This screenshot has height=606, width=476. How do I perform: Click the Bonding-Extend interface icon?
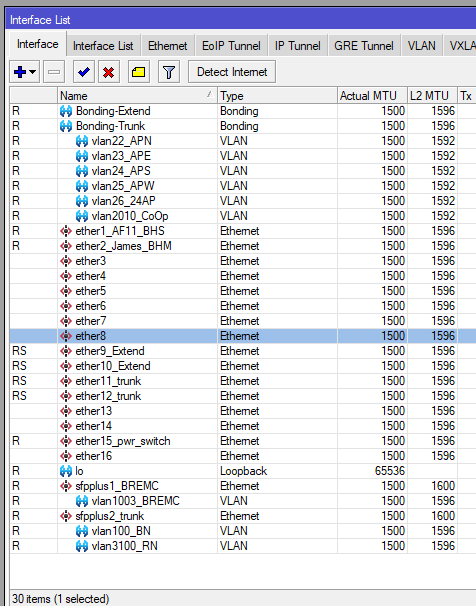[66, 111]
